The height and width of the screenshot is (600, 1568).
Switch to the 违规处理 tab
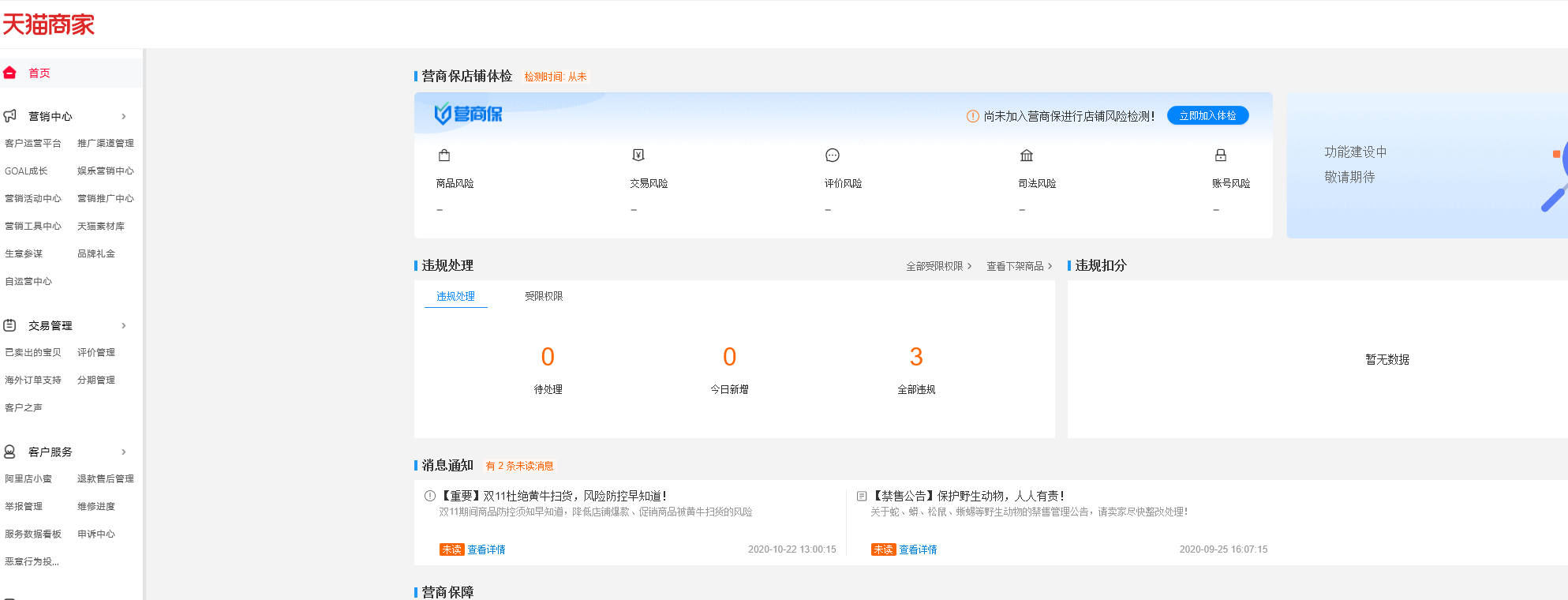pyautogui.click(x=456, y=296)
